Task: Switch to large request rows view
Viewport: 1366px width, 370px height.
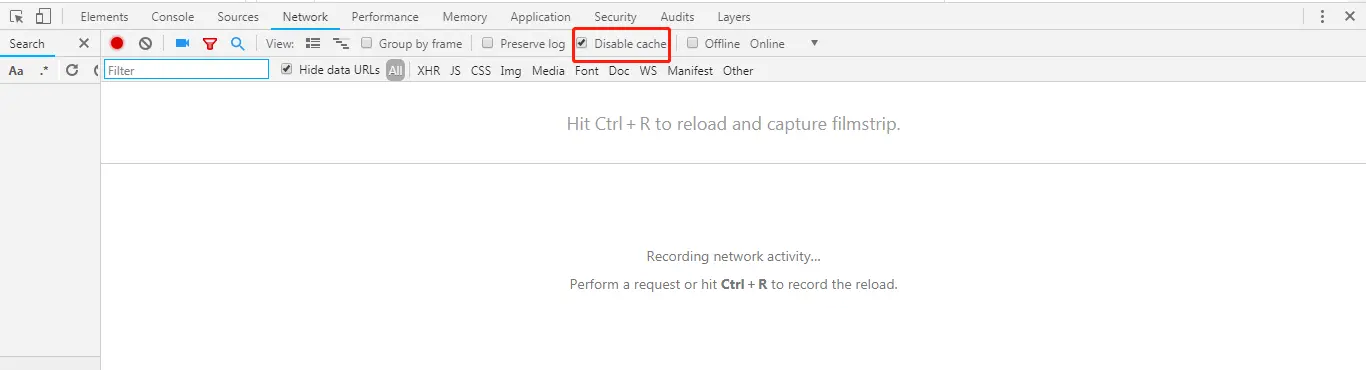Action: click(x=313, y=43)
